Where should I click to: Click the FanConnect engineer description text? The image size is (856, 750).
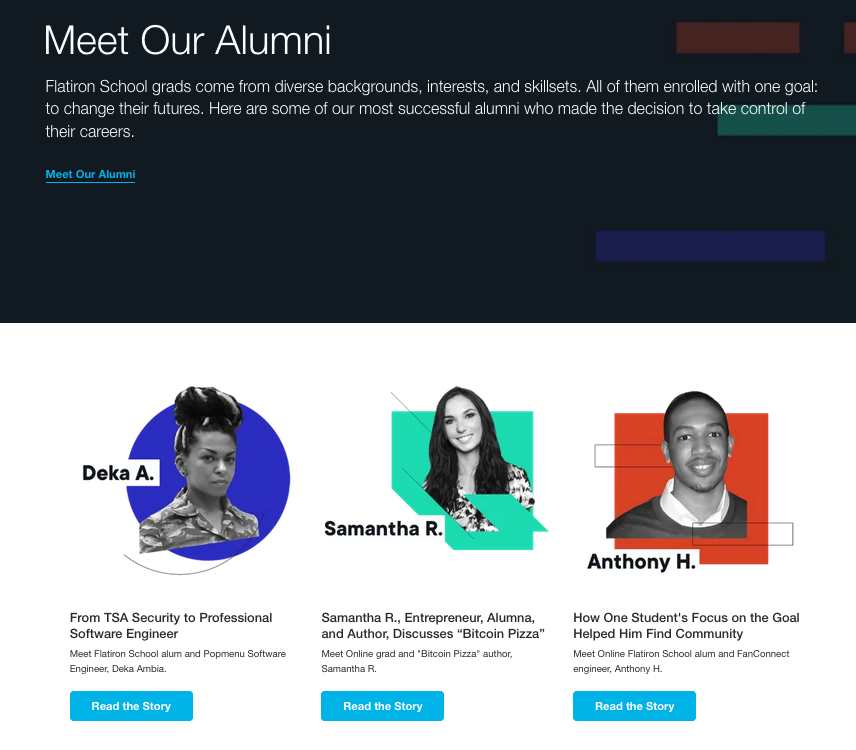tap(681, 661)
